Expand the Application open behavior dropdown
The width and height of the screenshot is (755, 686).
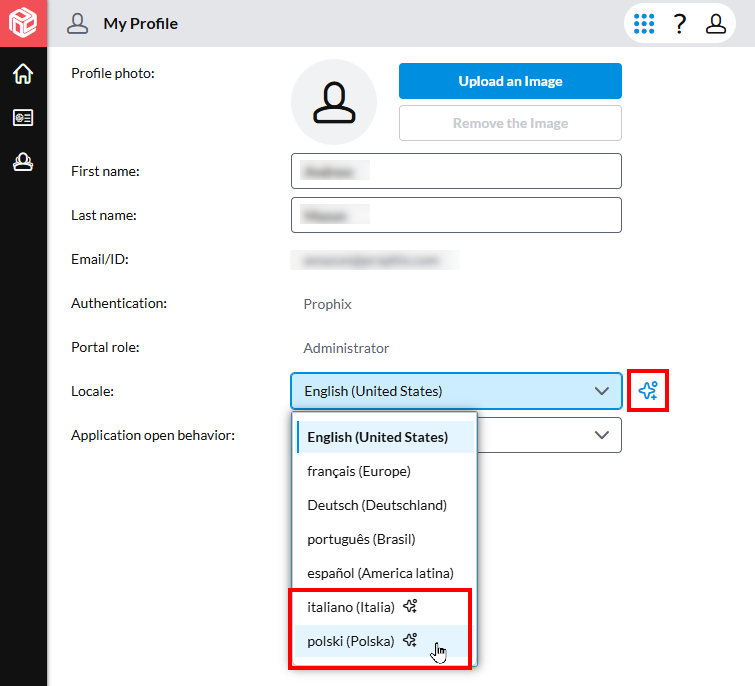click(601, 435)
